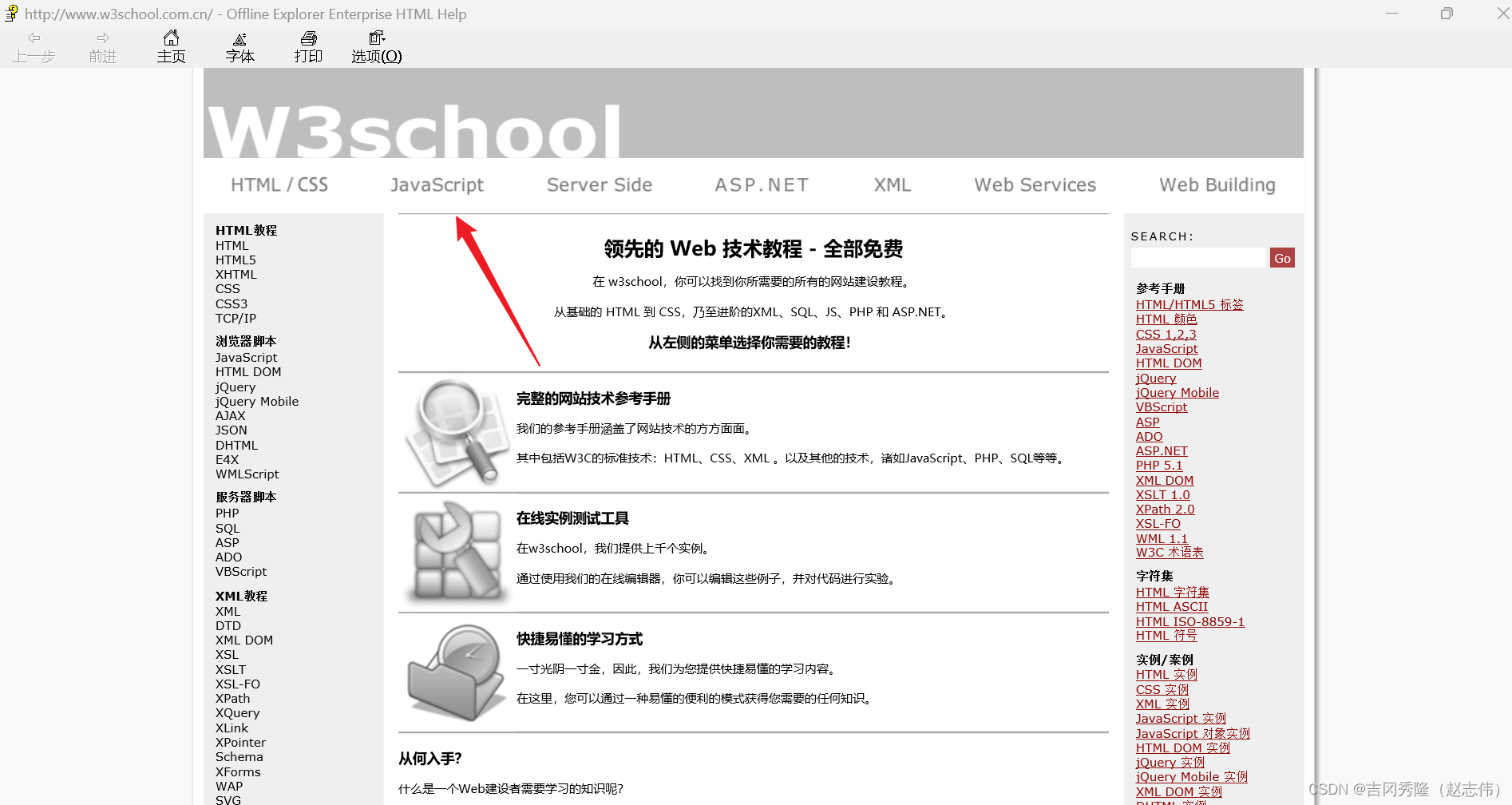Open VBScript in left sidebar

coord(241,572)
